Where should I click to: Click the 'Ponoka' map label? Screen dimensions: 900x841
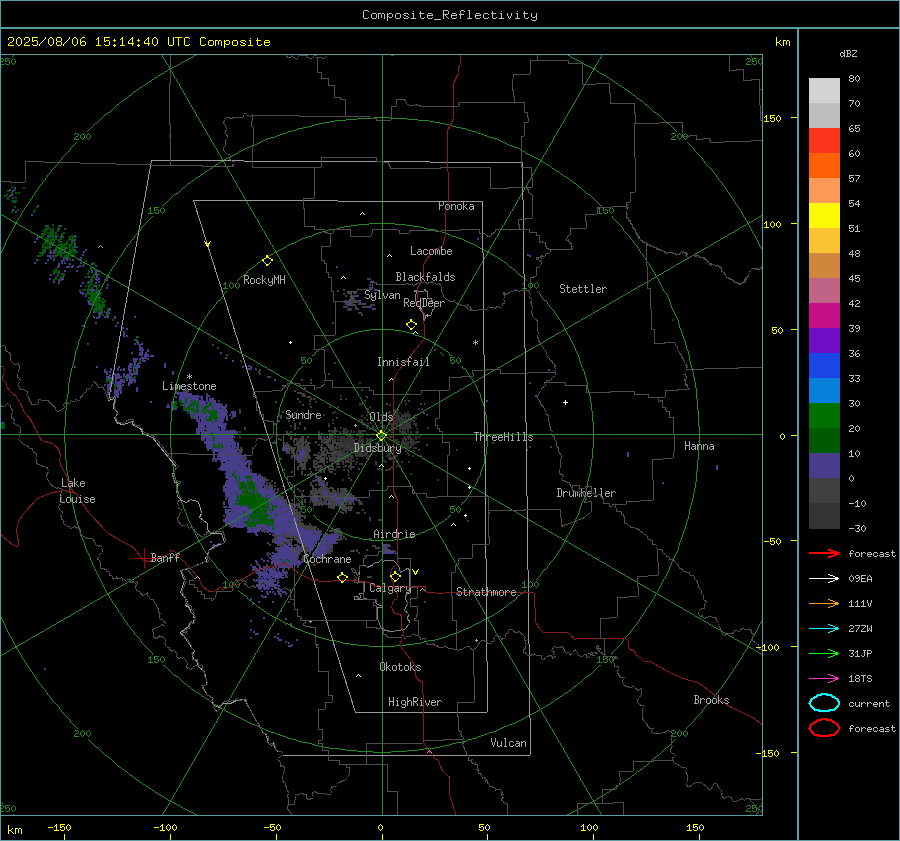pyautogui.click(x=456, y=206)
